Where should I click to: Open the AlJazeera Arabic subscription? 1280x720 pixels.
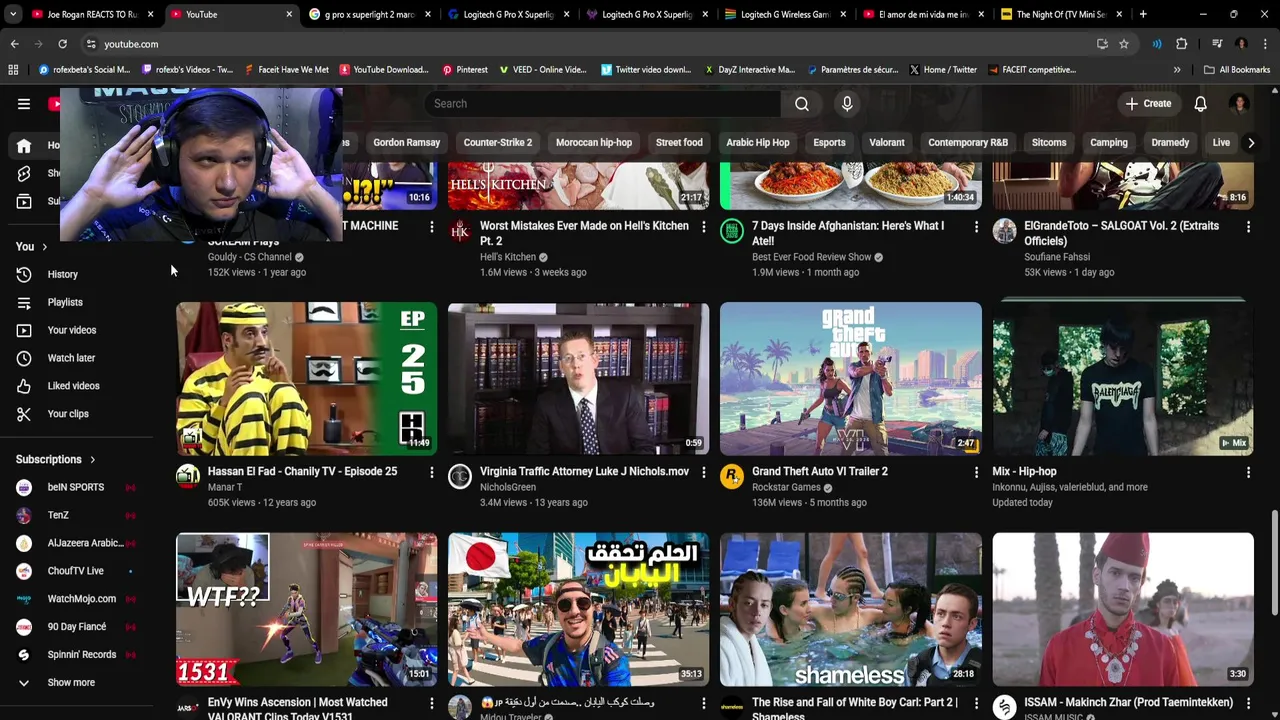[76, 543]
